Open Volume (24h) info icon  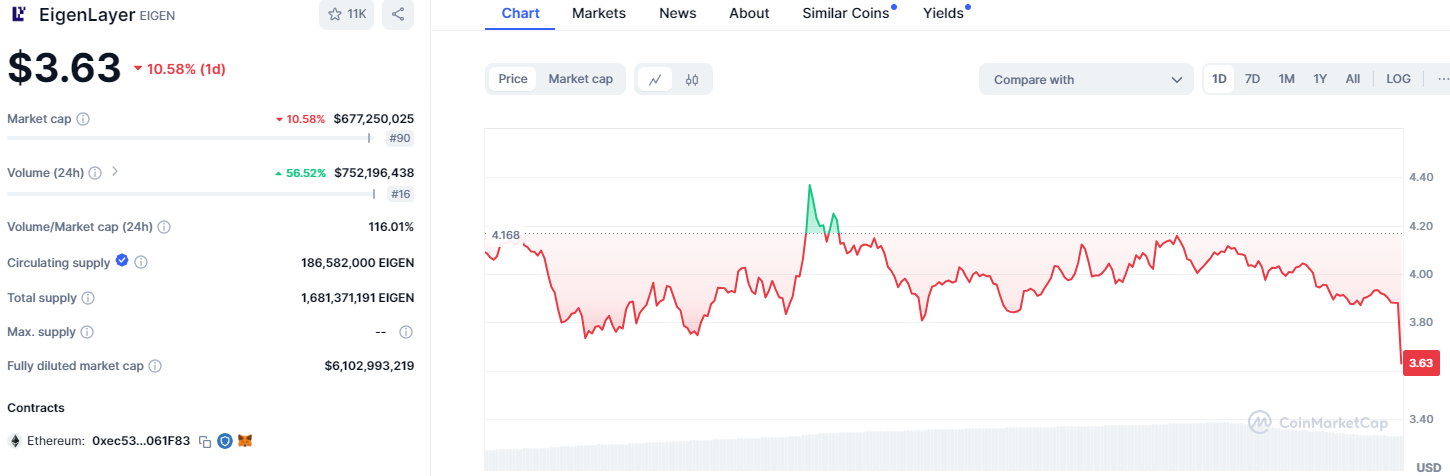pos(94,173)
